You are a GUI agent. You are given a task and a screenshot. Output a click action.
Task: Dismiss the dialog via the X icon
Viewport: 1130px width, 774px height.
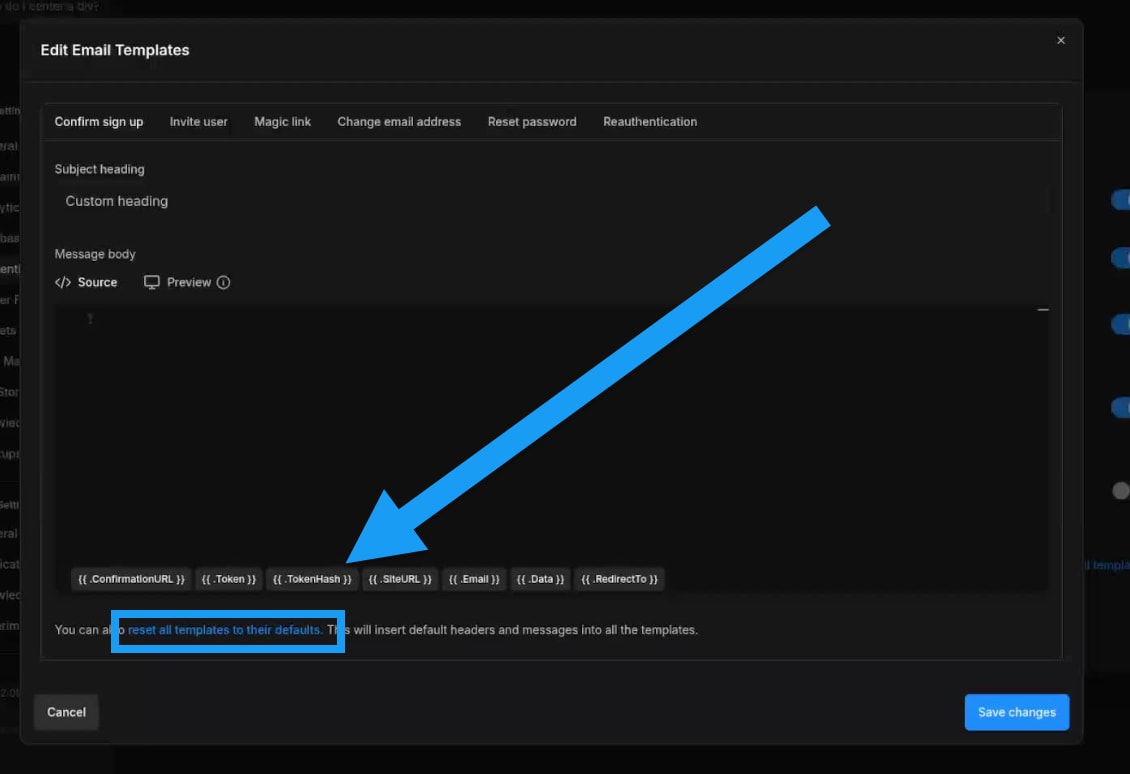pos(1060,40)
